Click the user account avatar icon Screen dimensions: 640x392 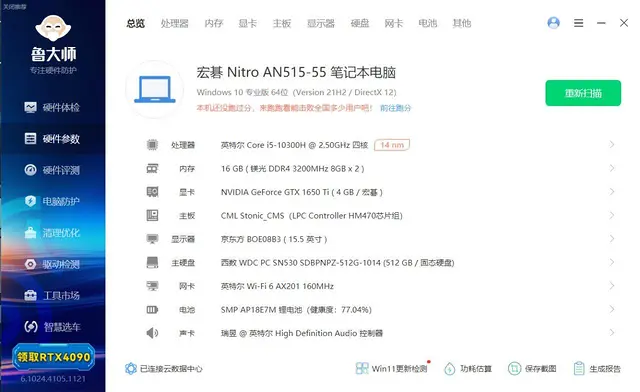coord(553,23)
